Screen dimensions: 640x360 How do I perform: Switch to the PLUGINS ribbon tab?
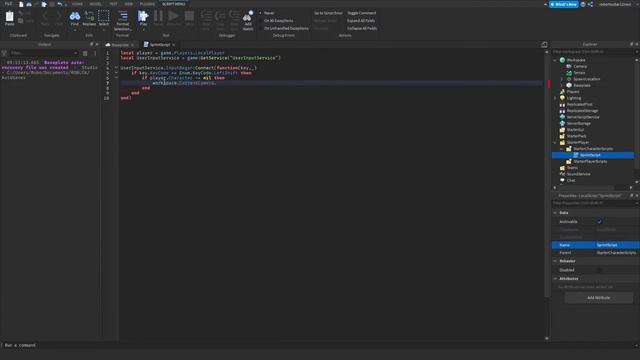(147, 4)
